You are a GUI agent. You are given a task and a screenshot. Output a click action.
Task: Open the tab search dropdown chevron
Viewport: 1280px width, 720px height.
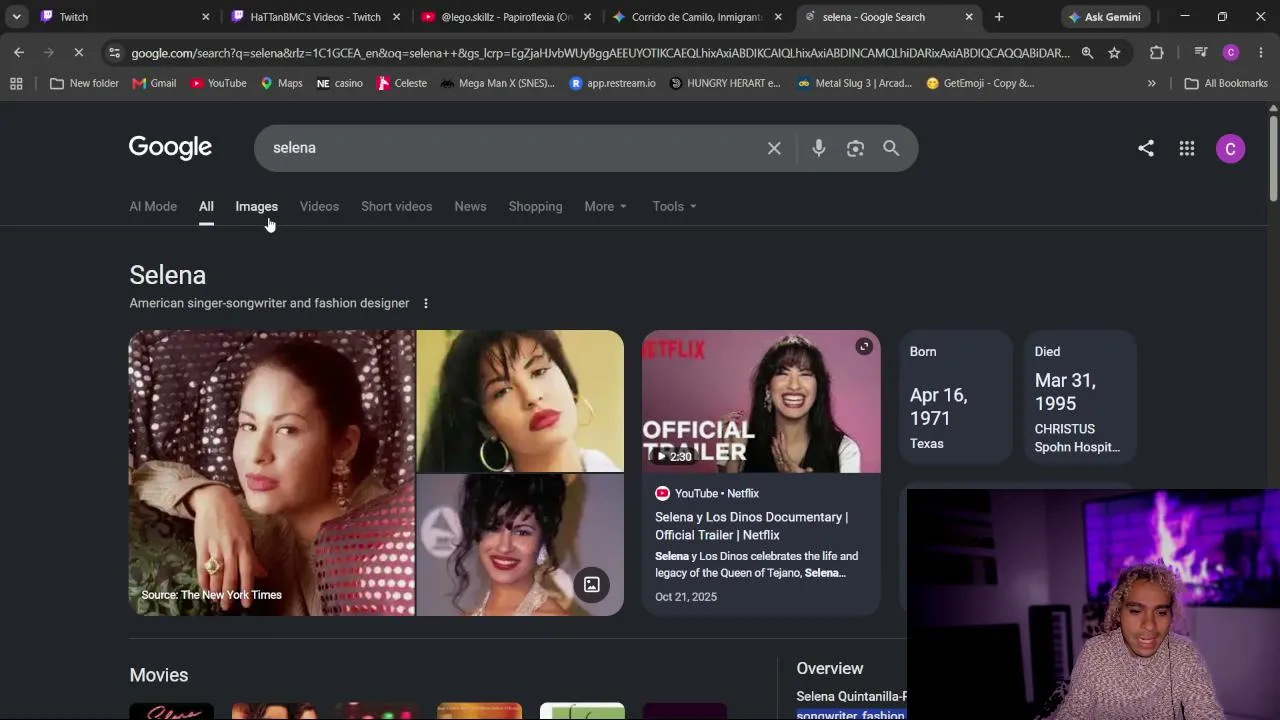(17, 17)
